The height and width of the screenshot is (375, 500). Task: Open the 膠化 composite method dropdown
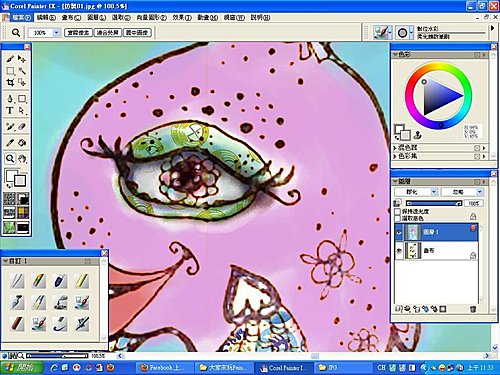click(x=416, y=192)
